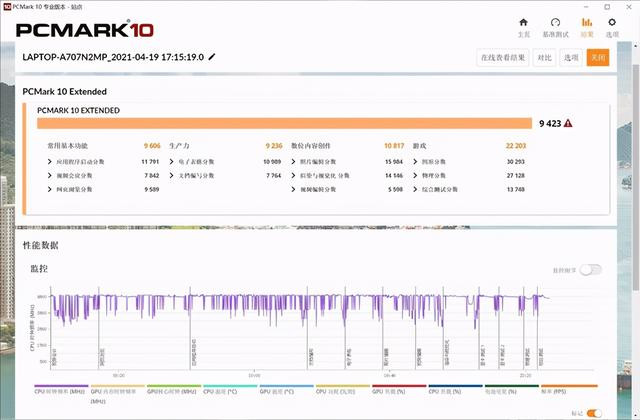Expand the row scoring 10 989

[x=171, y=162]
